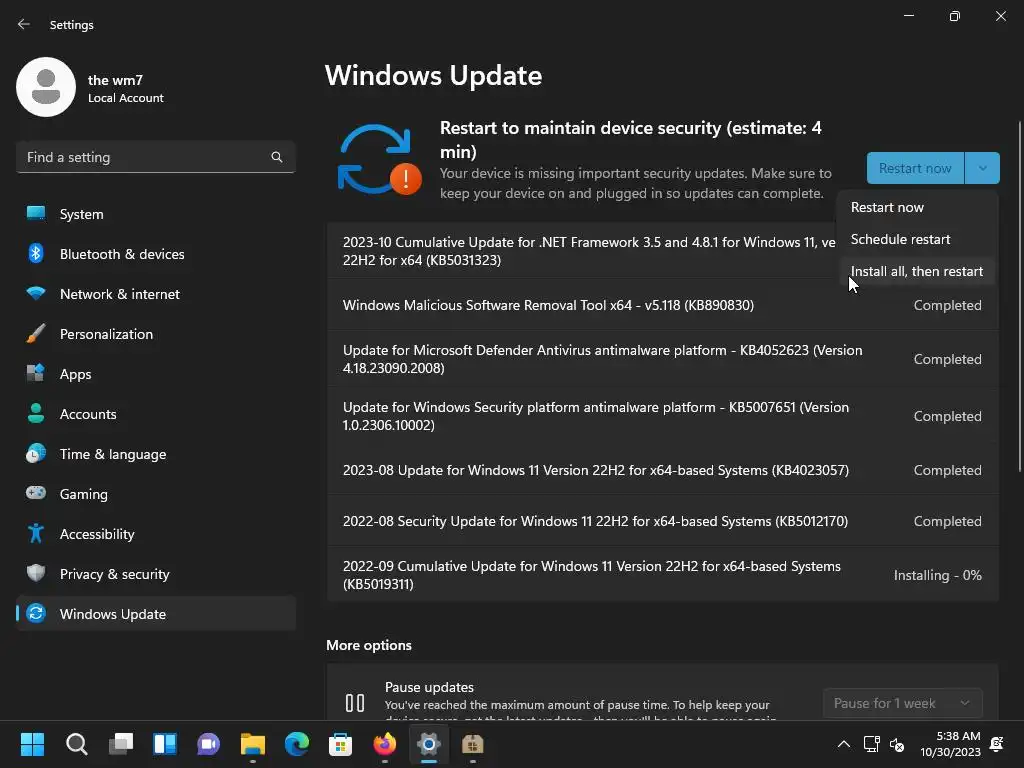Select the KB5019311 cumulative update row
Screen dimensions: 1024x768
pyautogui.click(x=662, y=575)
